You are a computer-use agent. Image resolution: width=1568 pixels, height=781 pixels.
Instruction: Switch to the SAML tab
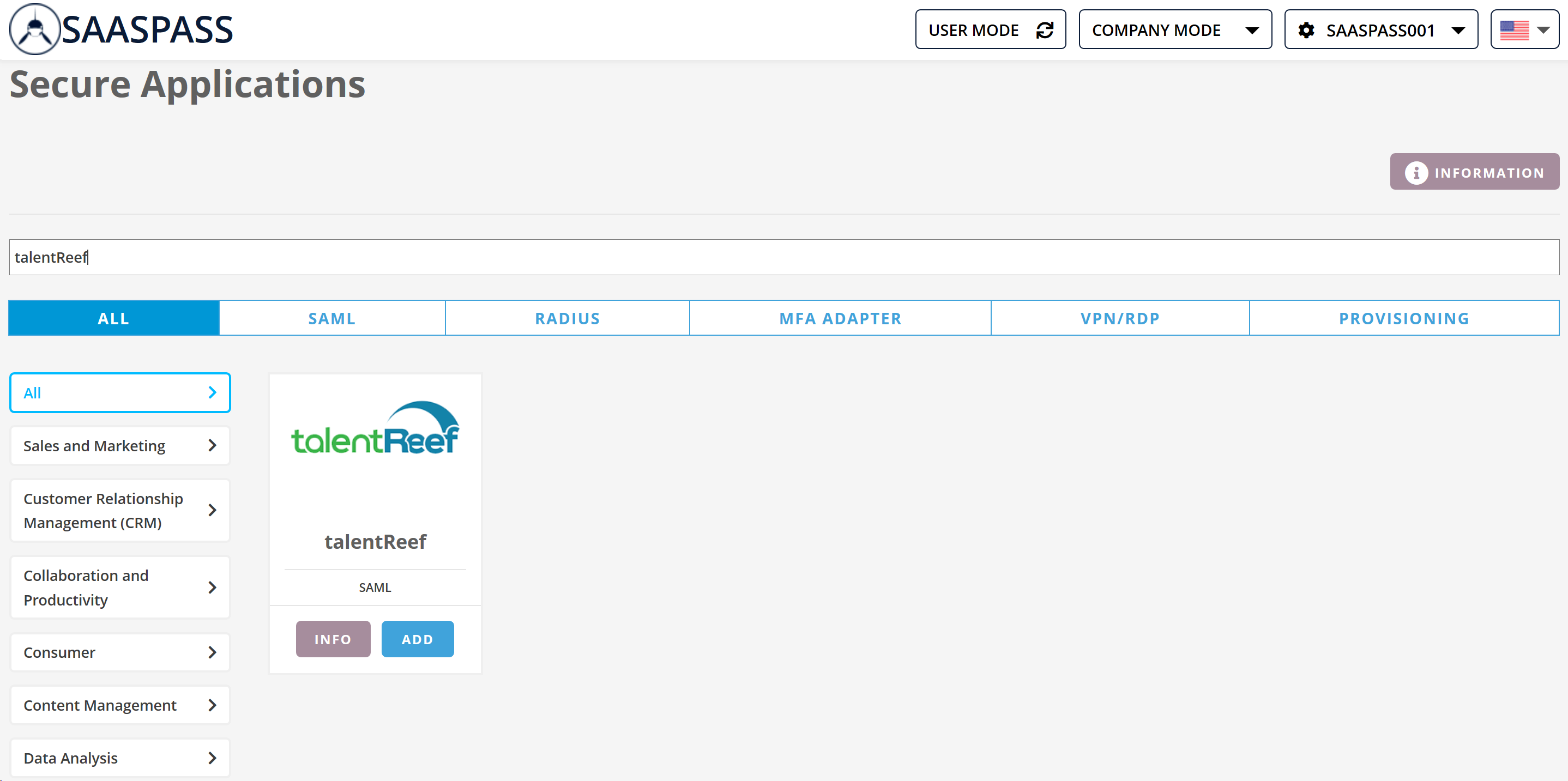[331, 318]
